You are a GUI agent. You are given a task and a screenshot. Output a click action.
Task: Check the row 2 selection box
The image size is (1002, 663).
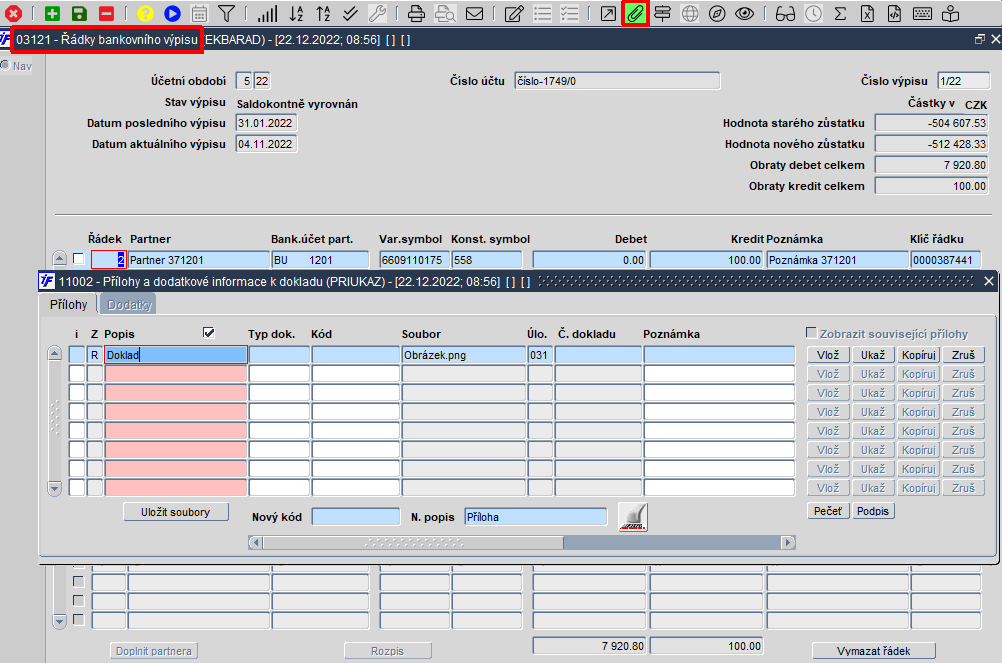tap(79, 259)
